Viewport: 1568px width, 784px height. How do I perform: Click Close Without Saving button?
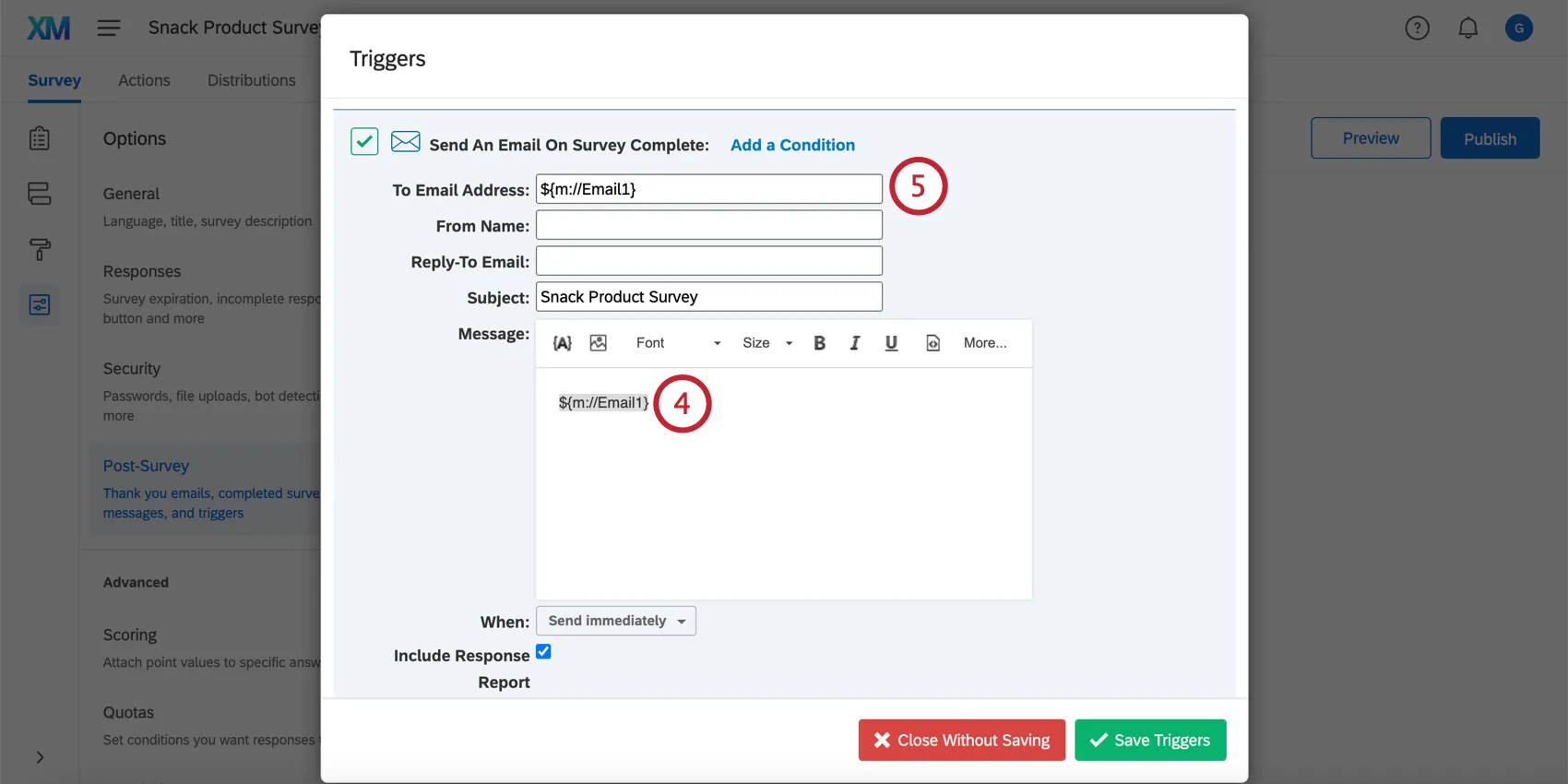pyautogui.click(x=961, y=740)
